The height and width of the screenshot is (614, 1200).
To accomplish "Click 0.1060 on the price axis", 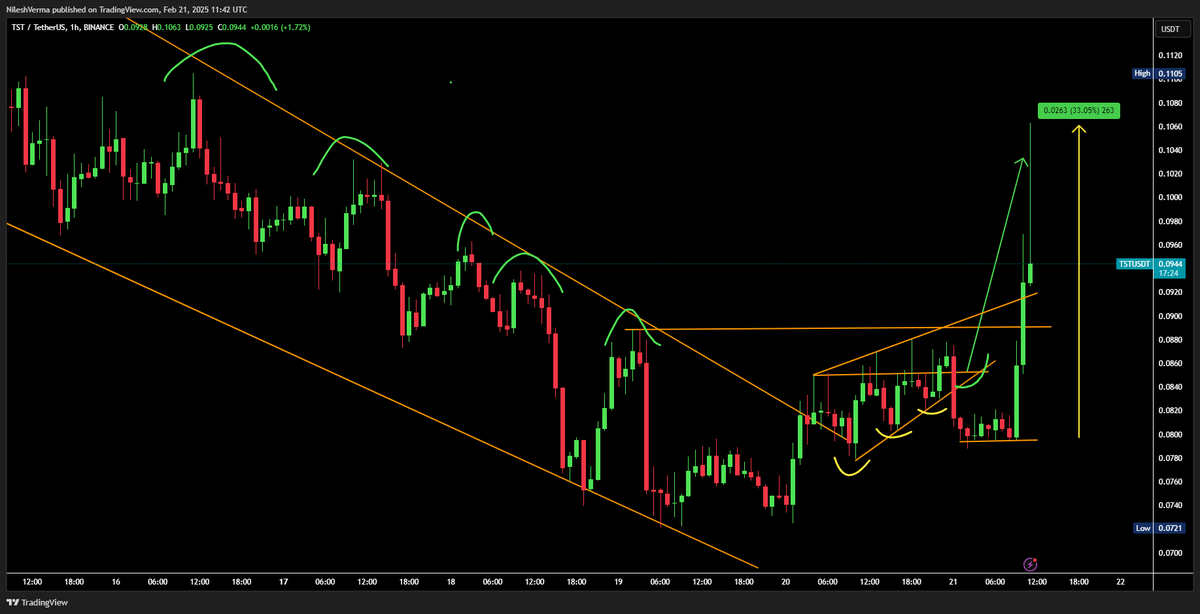I will (x=1169, y=126).
